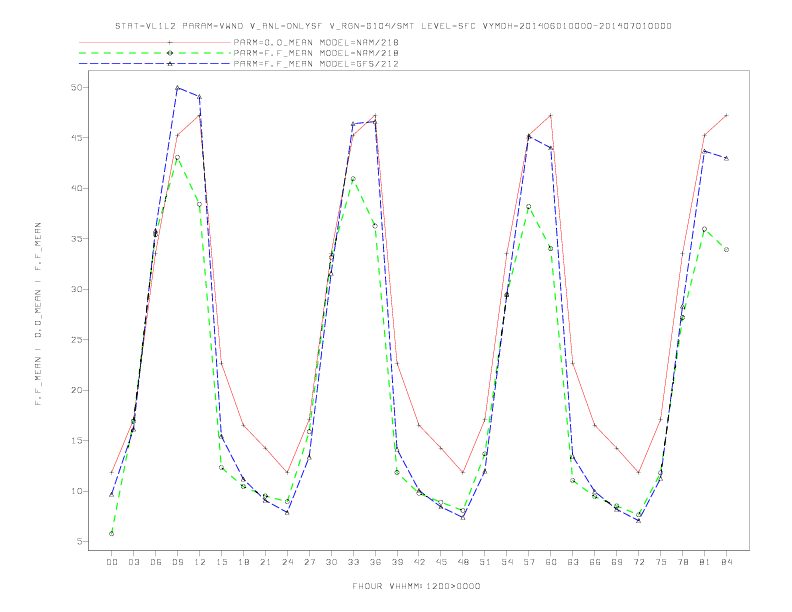Click y-axis tick label 45
The height and width of the screenshot is (612, 792).
(76, 138)
